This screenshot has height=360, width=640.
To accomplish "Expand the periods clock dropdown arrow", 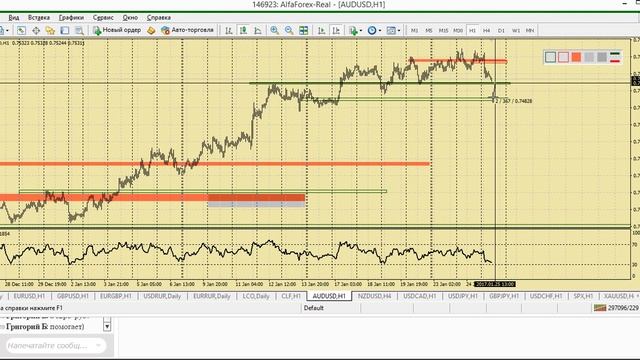I will (380, 31).
